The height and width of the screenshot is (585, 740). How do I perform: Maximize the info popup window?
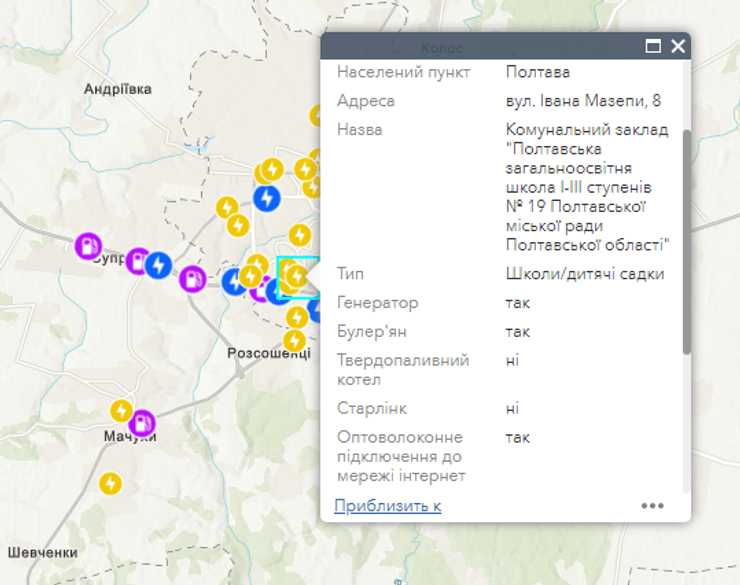click(x=653, y=46)
